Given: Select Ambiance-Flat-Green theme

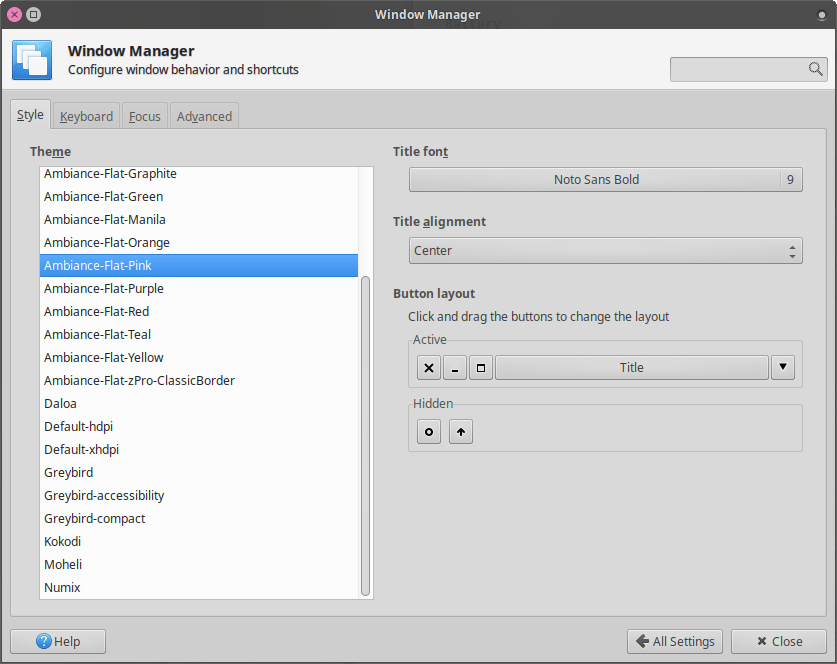Looking at the screenshot, I should pyautogui.click(x=199, y=196).
